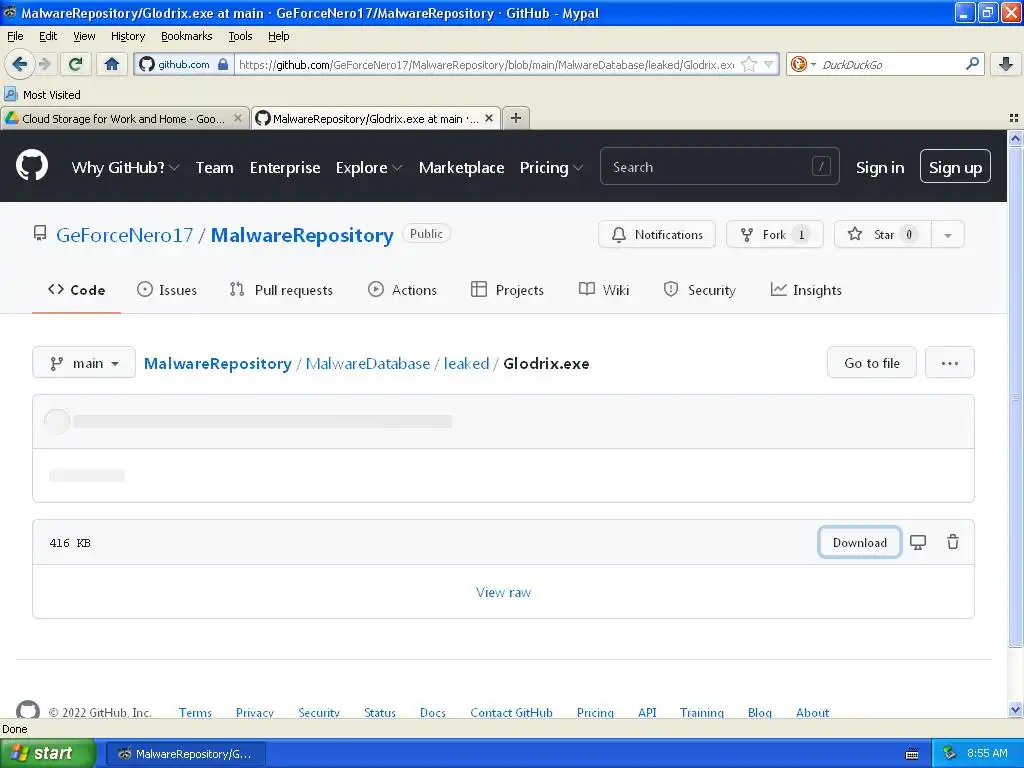1024x768 pixels.
Task: Open the Bookmarks menu
Action: click(187, 36)
